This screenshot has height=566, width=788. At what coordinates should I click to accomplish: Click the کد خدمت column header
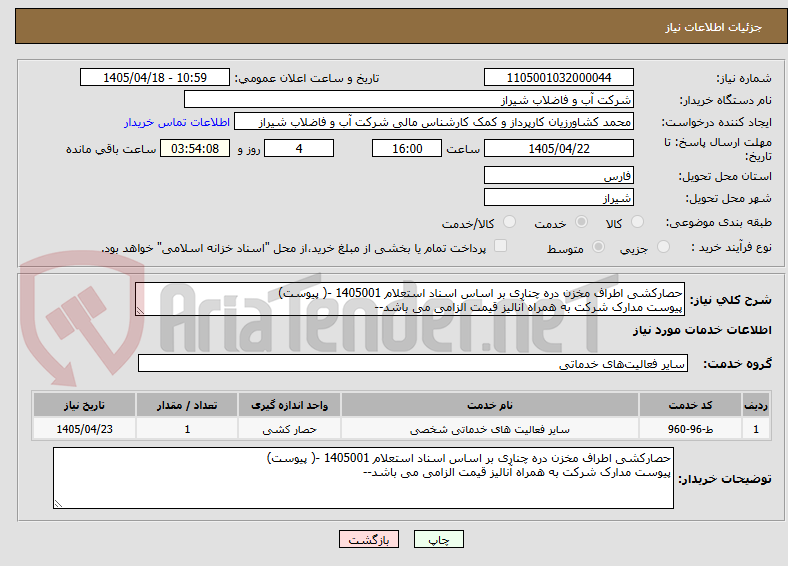tap(691, 405)
